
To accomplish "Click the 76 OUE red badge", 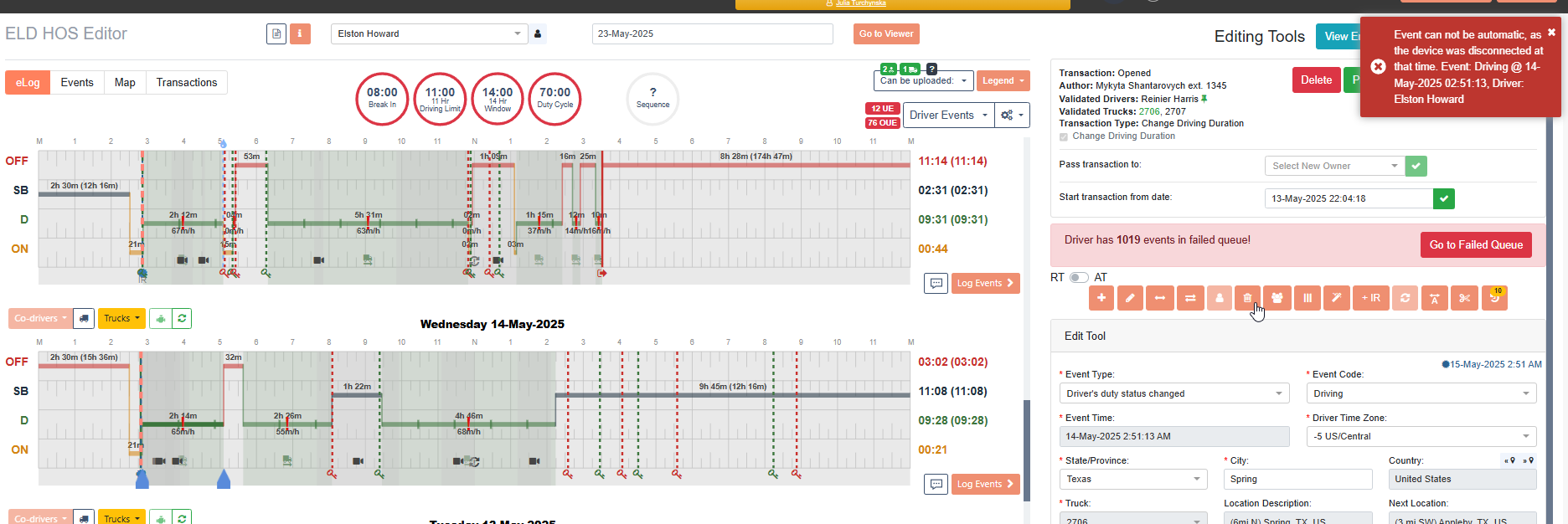I will click(x=882, y=123).
